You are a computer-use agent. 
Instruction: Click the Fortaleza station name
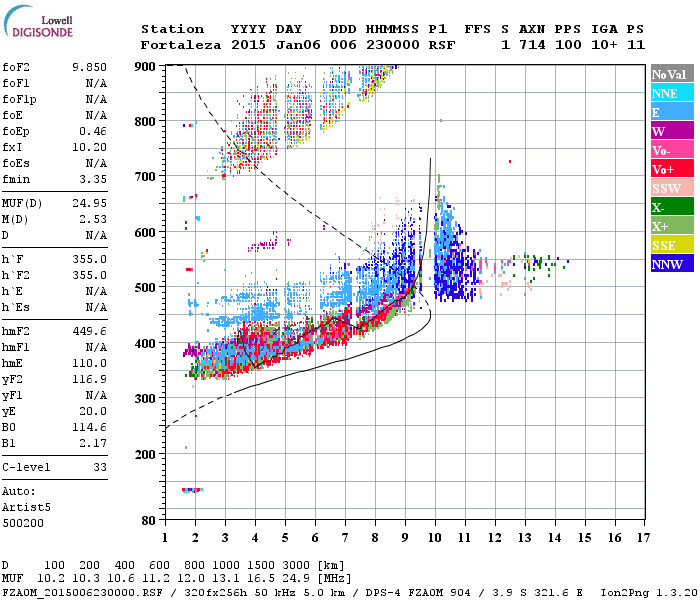181,45
